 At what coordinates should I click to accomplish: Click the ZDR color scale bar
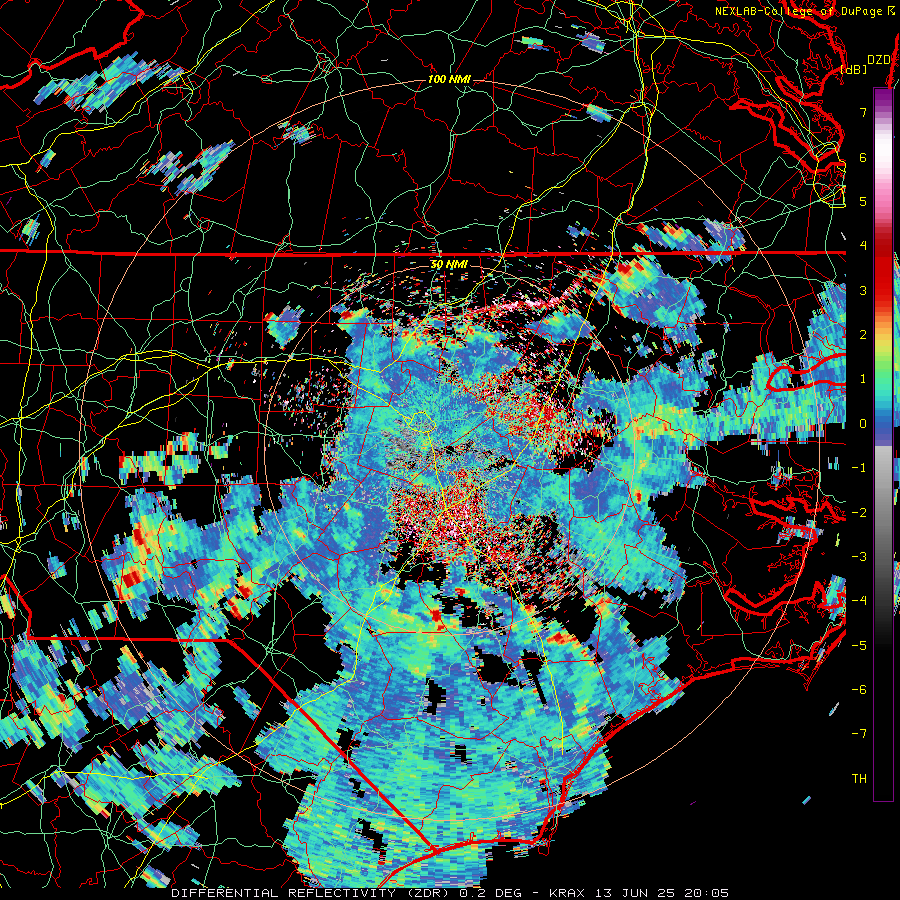coord(883,444)
